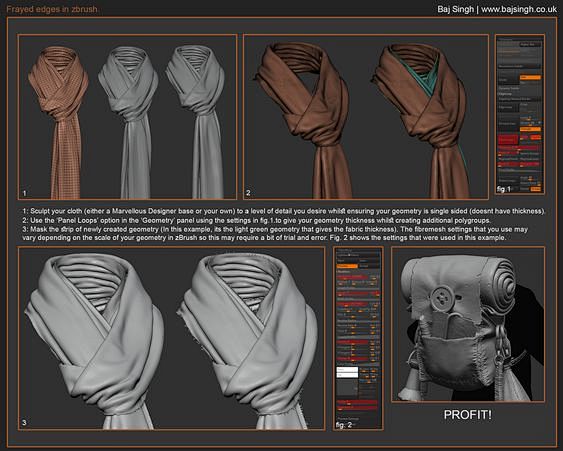The image size is (563, 451).
Task: Click the smooth-edged scarf in step 3
Action: 95,341
